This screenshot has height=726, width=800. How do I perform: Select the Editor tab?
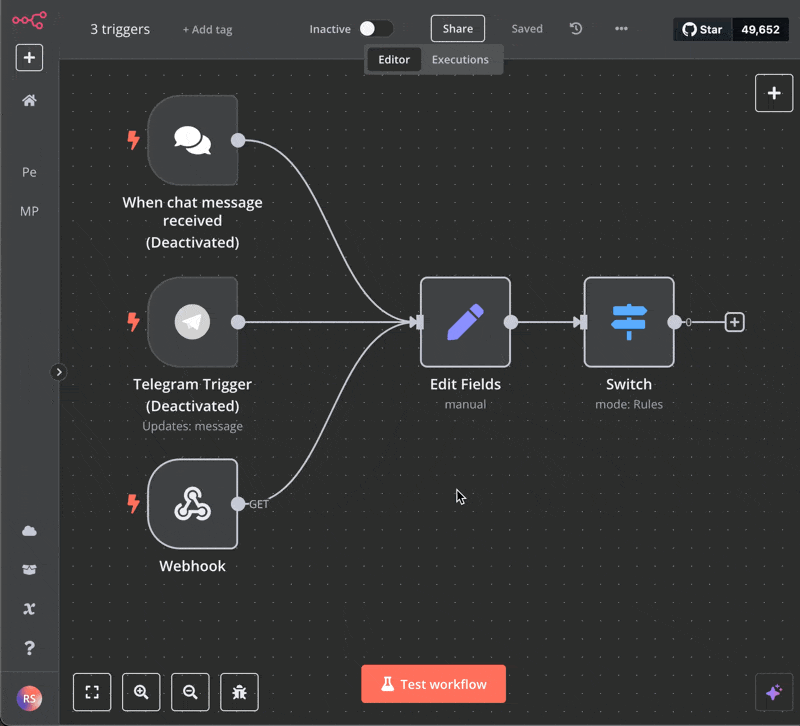pos(394,59)
